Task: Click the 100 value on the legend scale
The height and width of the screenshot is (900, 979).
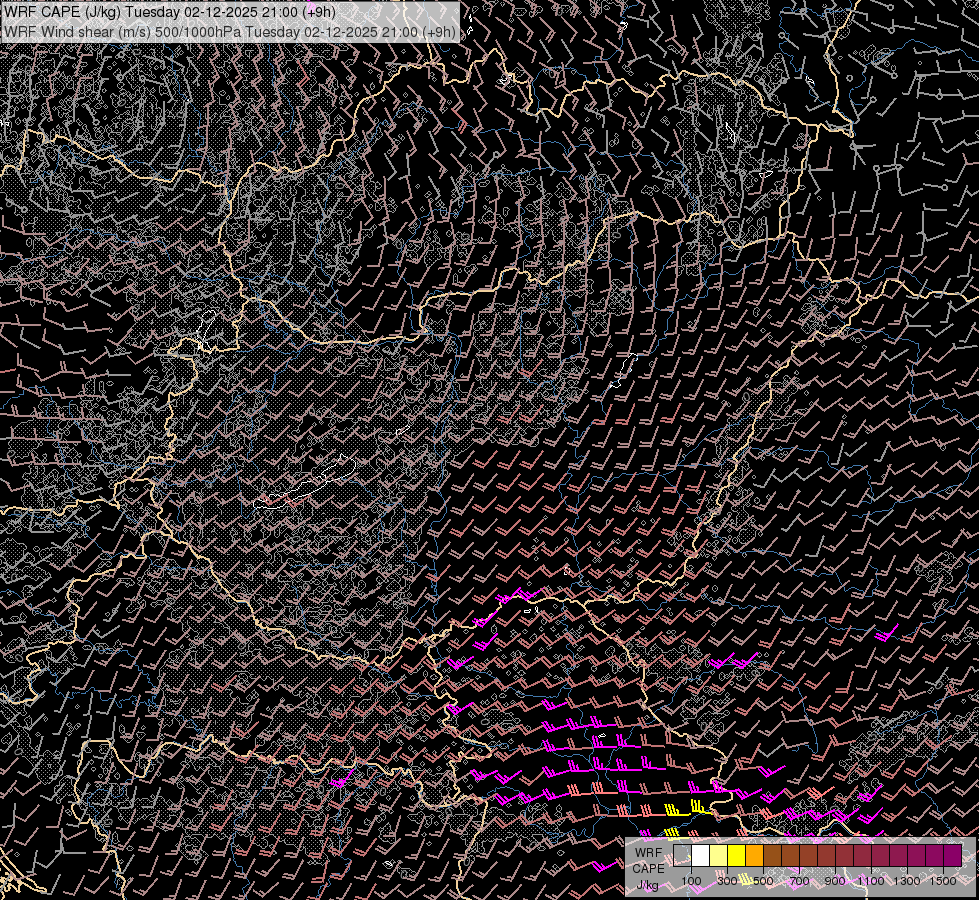Action: (x=691, y=881)
